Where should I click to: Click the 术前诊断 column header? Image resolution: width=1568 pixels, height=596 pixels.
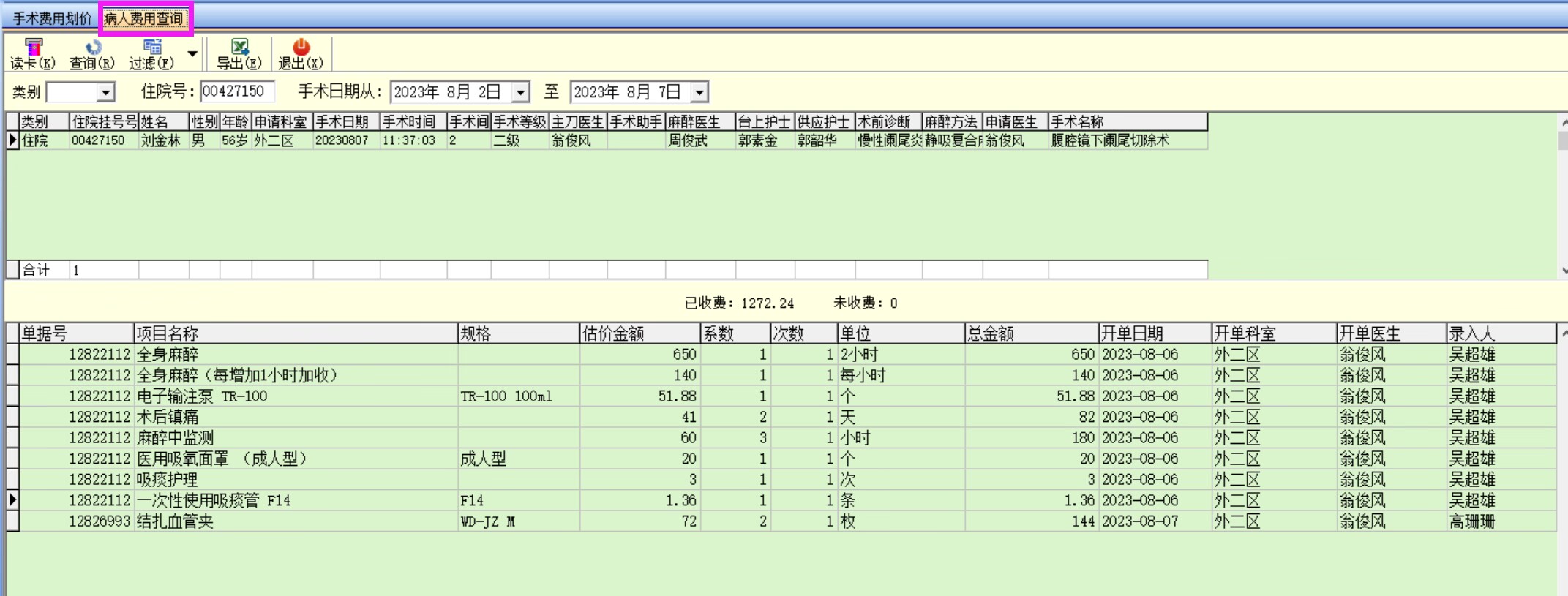889,121
